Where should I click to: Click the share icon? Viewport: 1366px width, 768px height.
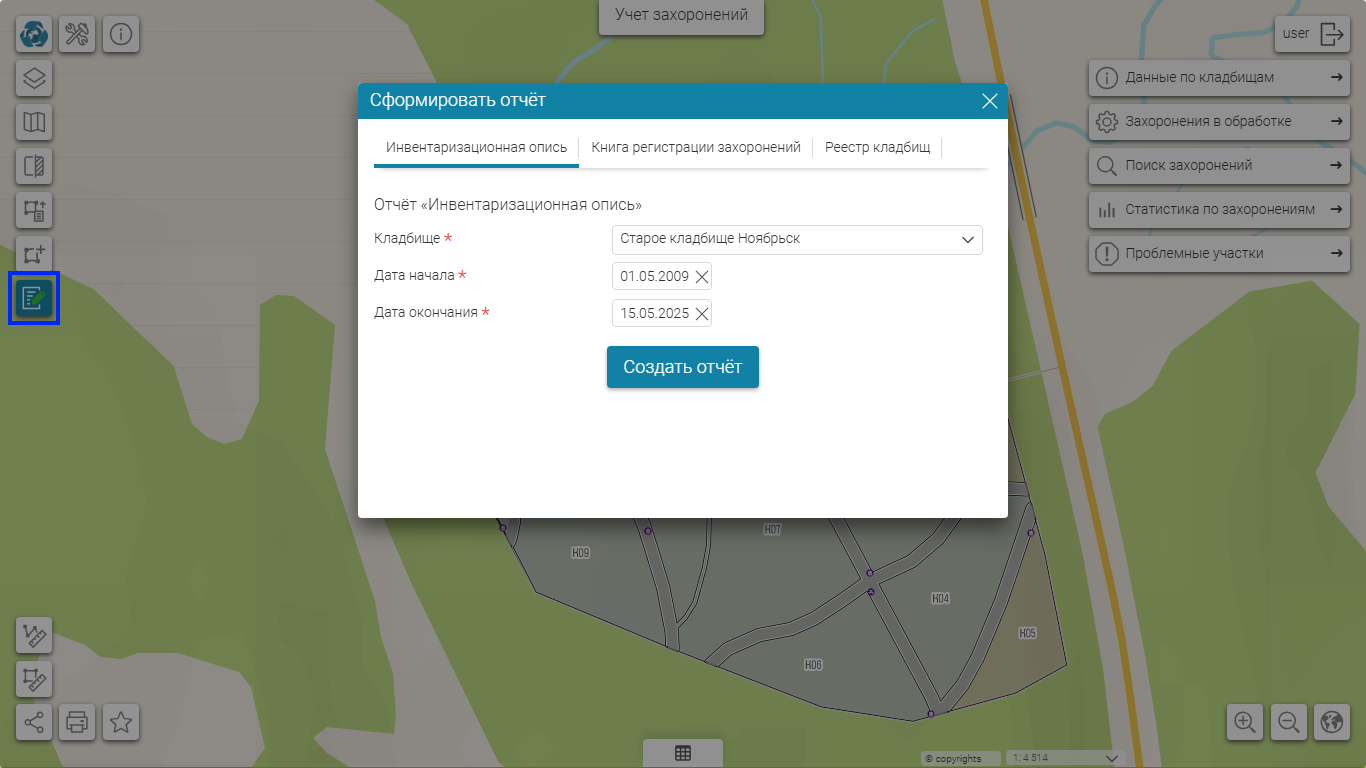[x=34, y=721]
